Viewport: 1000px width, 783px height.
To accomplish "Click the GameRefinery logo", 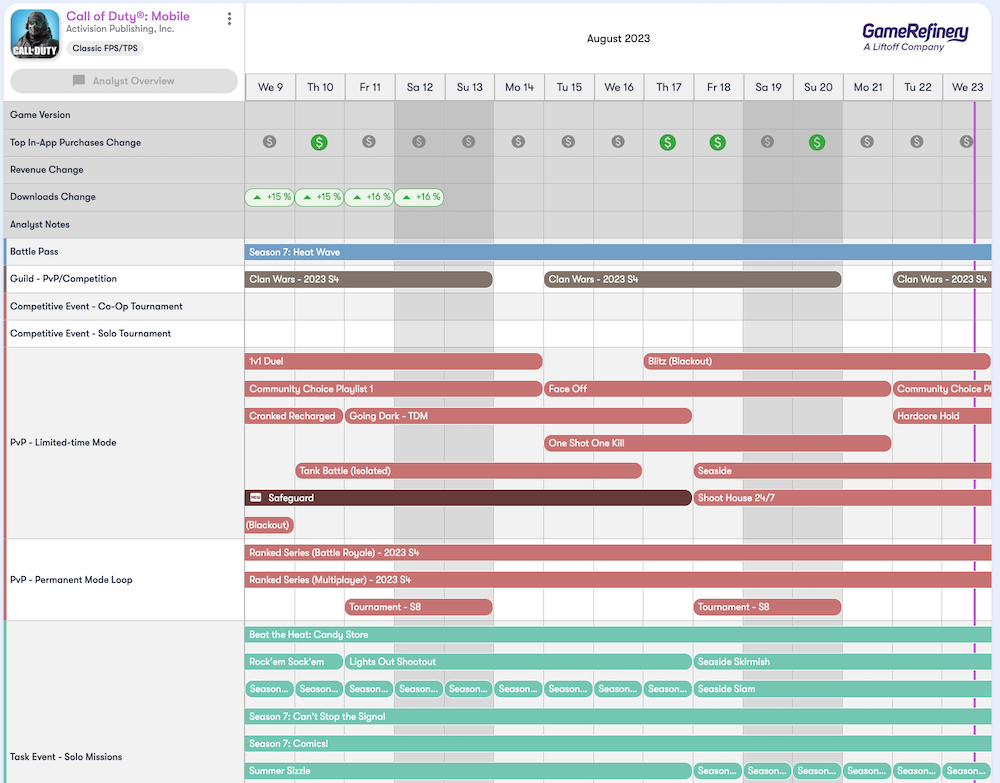I will coord(915,37).
